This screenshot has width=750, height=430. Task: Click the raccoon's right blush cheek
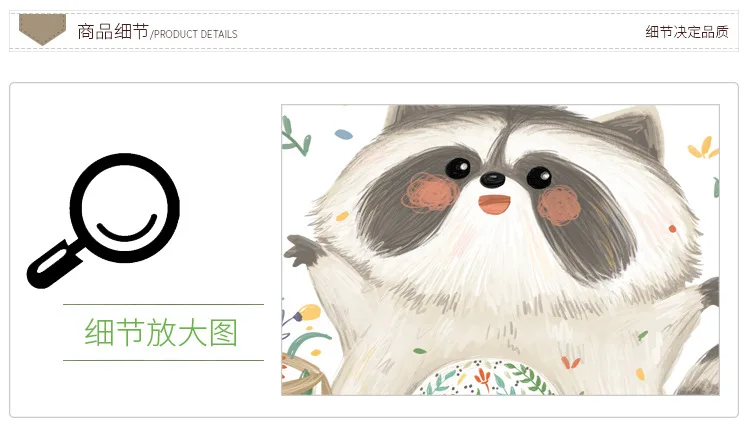pyautogui.click(x=559, y=206)
